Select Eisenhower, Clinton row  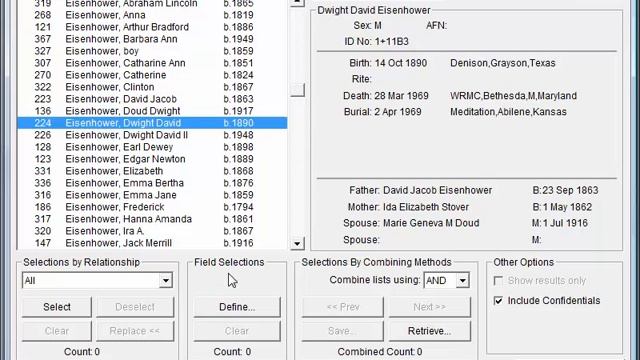[152, 87]
